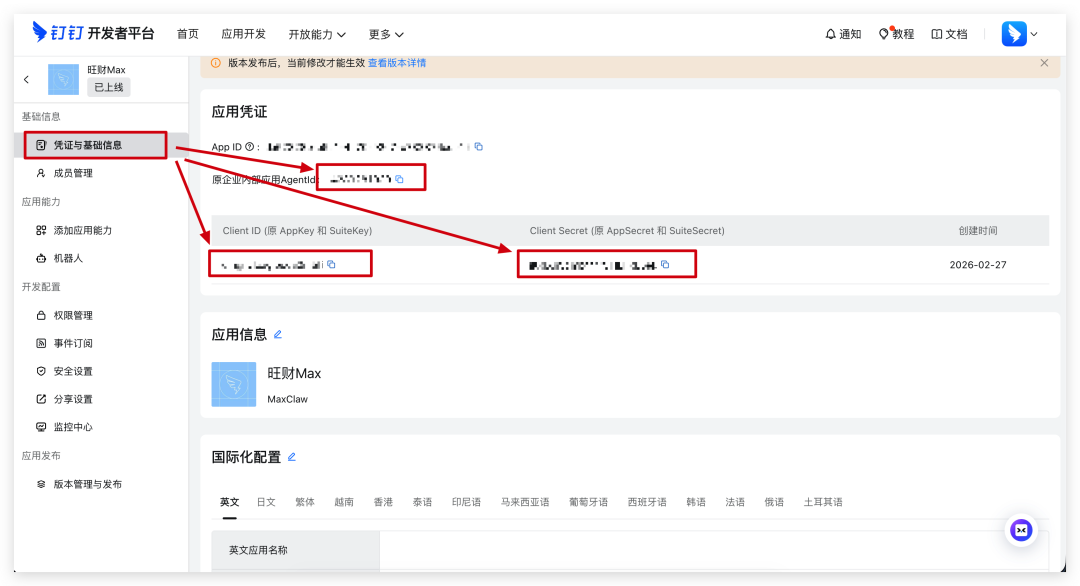Select the 韩语 language tab

point(696,502)
